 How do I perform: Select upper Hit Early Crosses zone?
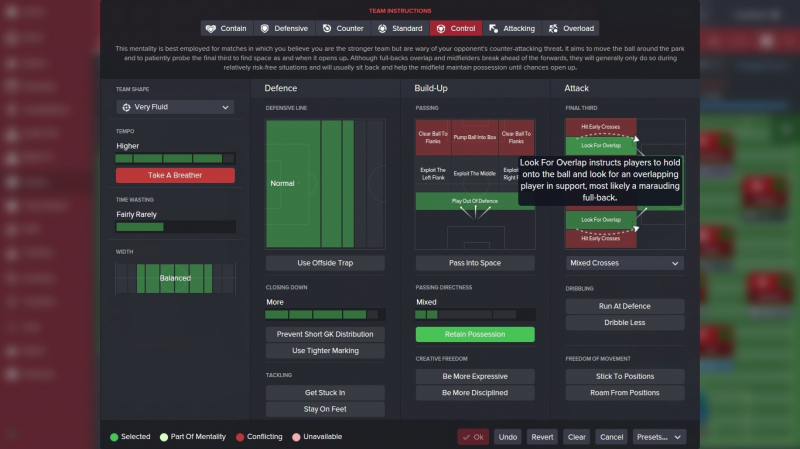601,127
